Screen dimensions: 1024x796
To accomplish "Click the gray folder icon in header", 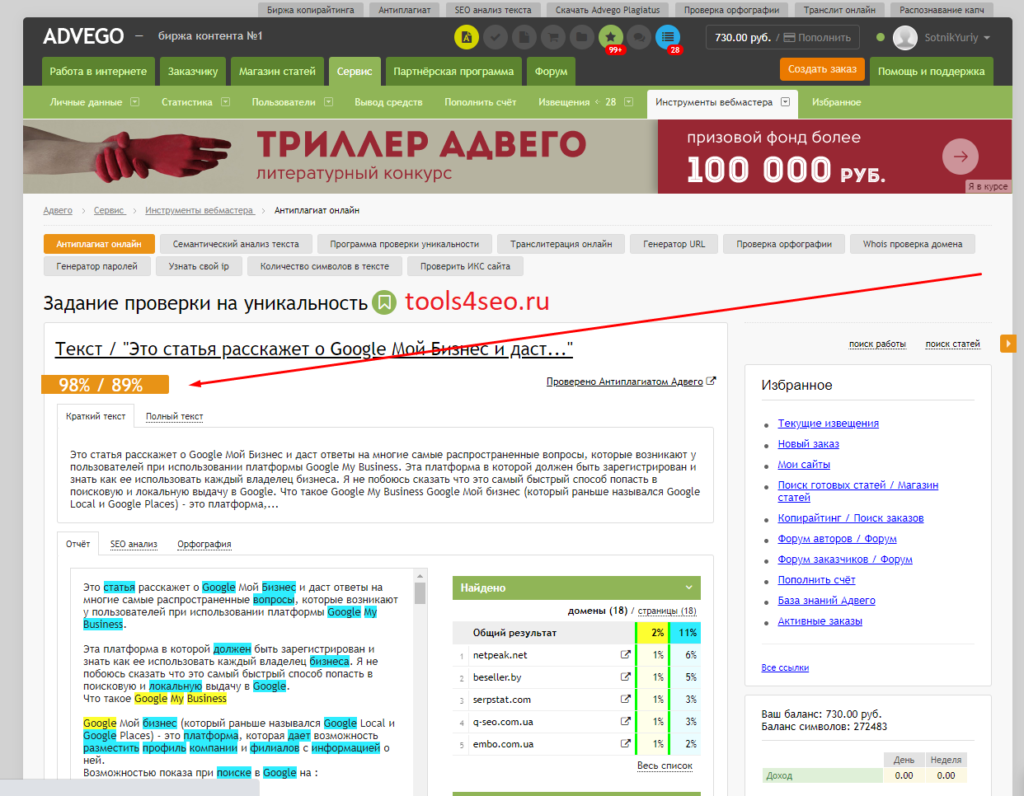I will (582, 37).
